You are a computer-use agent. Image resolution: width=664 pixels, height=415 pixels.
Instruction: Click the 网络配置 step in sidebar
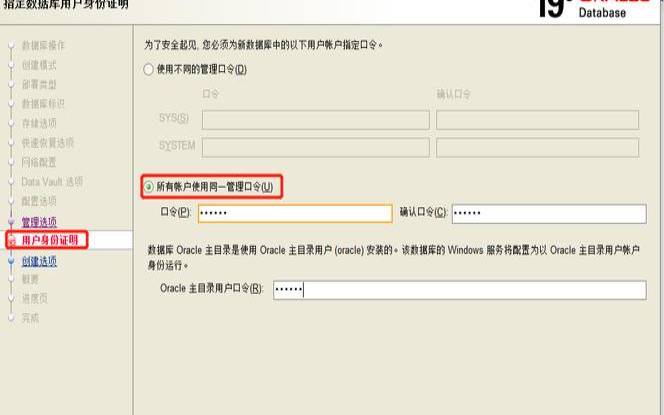39,162
